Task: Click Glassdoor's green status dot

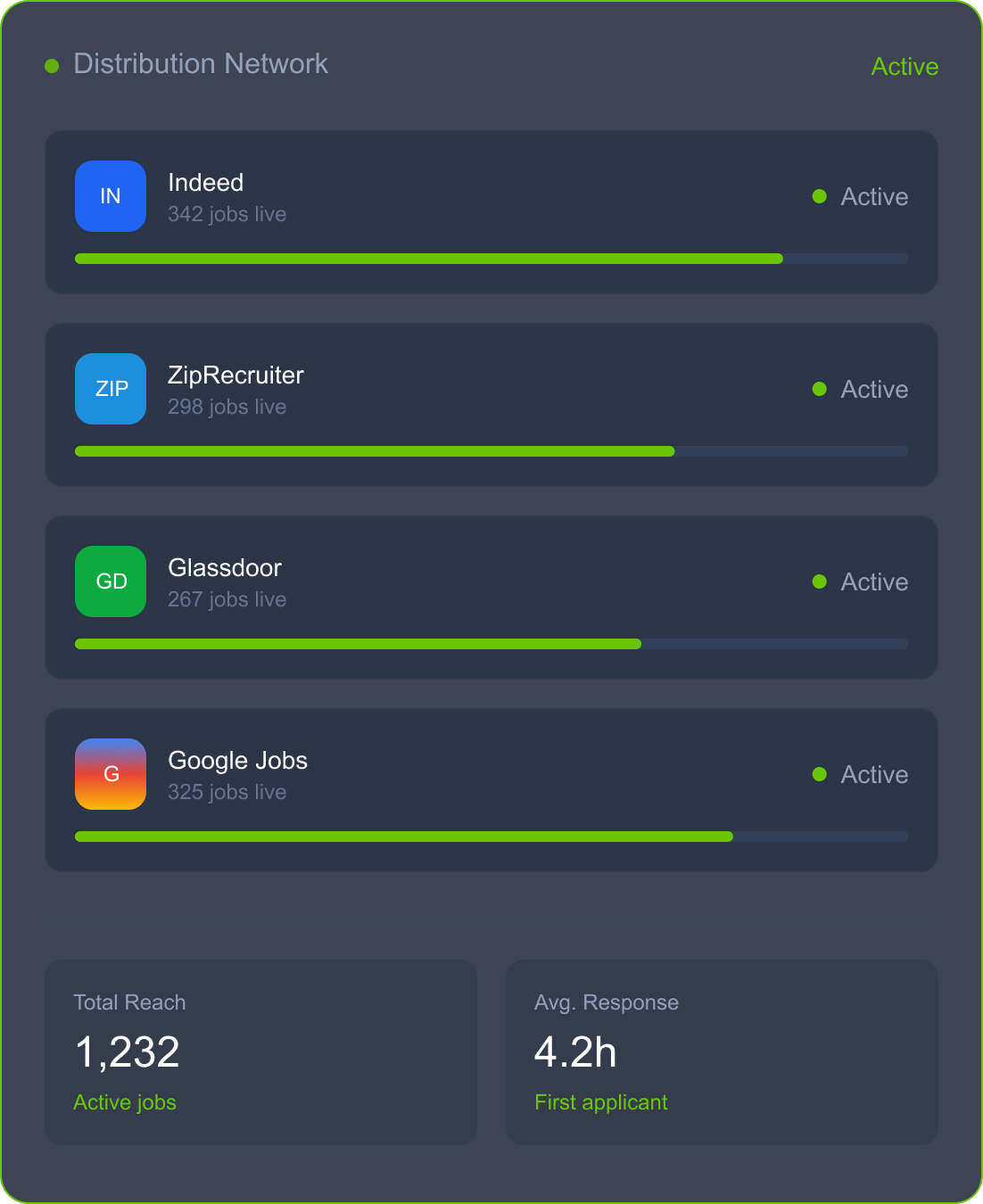Action: click(x=820, y=581)
